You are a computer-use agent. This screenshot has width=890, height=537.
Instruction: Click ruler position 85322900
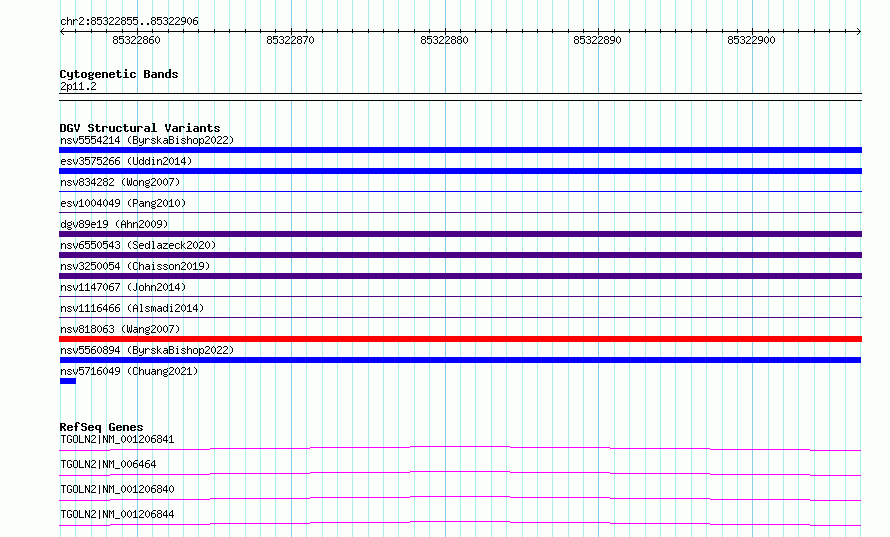tap(751, 40)
